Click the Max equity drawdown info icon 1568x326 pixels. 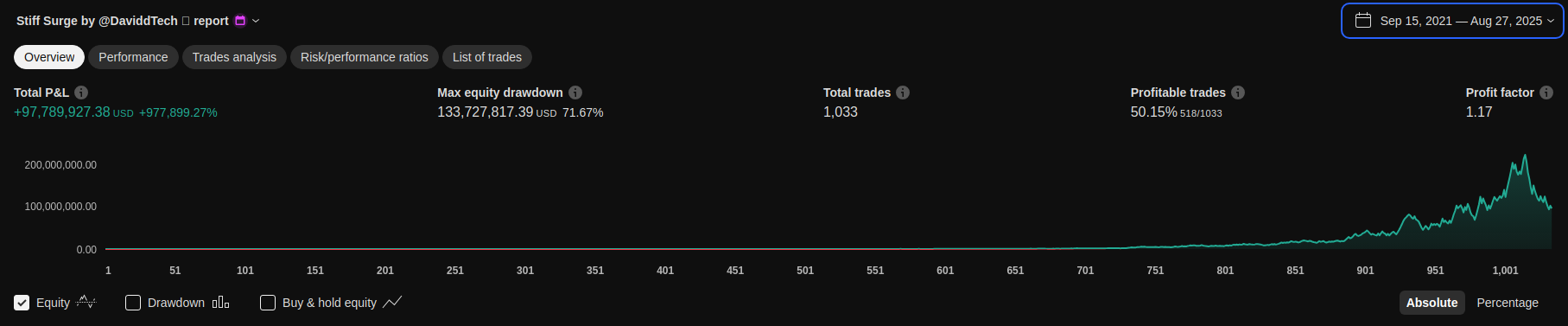[575, 93]
